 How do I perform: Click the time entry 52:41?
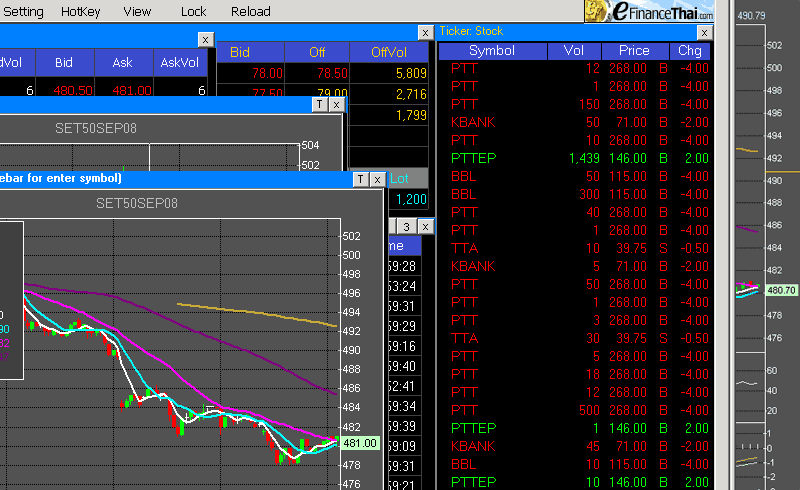point(402,386)
